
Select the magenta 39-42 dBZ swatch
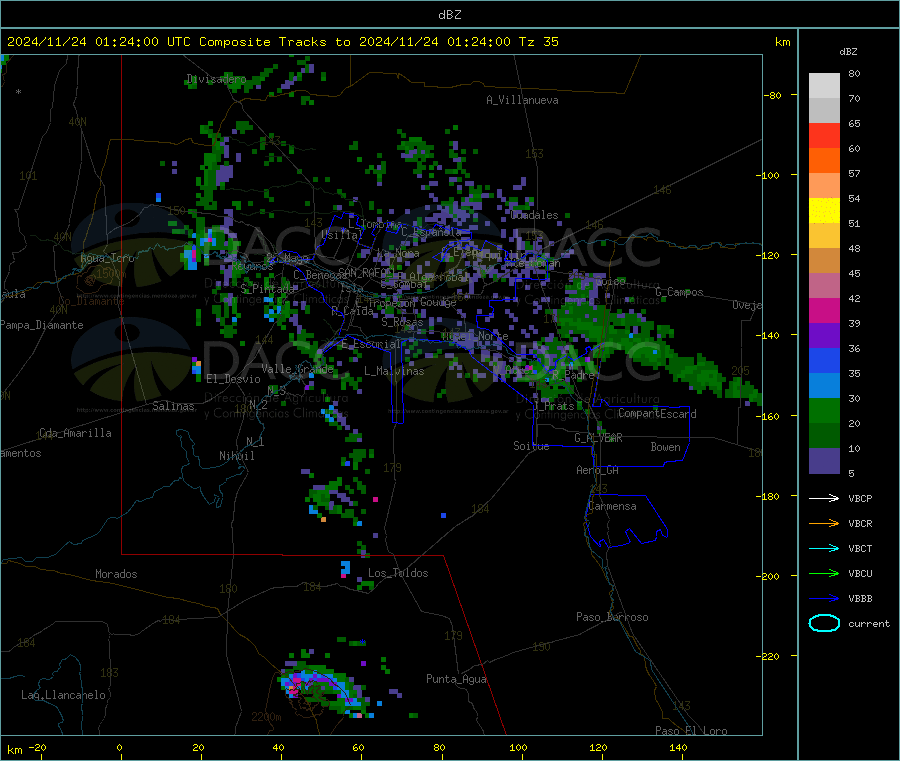click(x=824, y=310)
